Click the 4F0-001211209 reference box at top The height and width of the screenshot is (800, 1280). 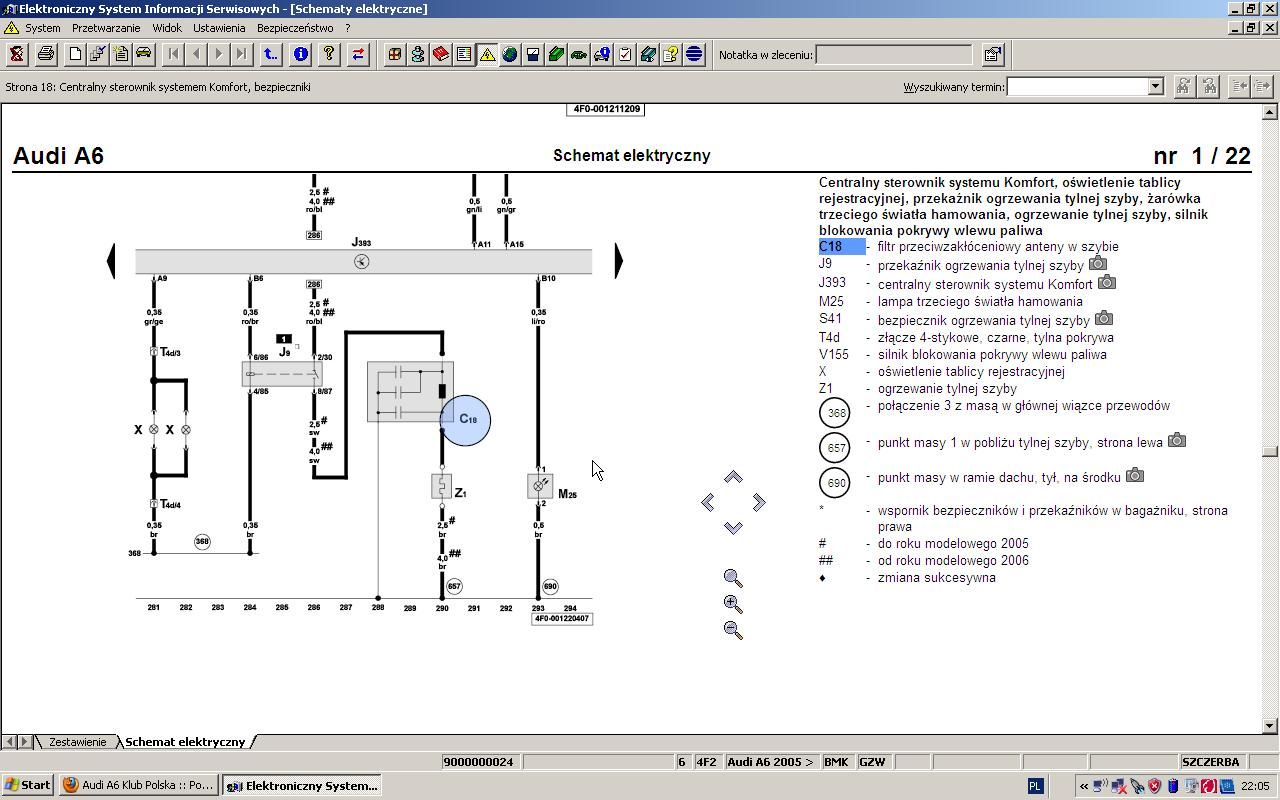click(605, 109)
